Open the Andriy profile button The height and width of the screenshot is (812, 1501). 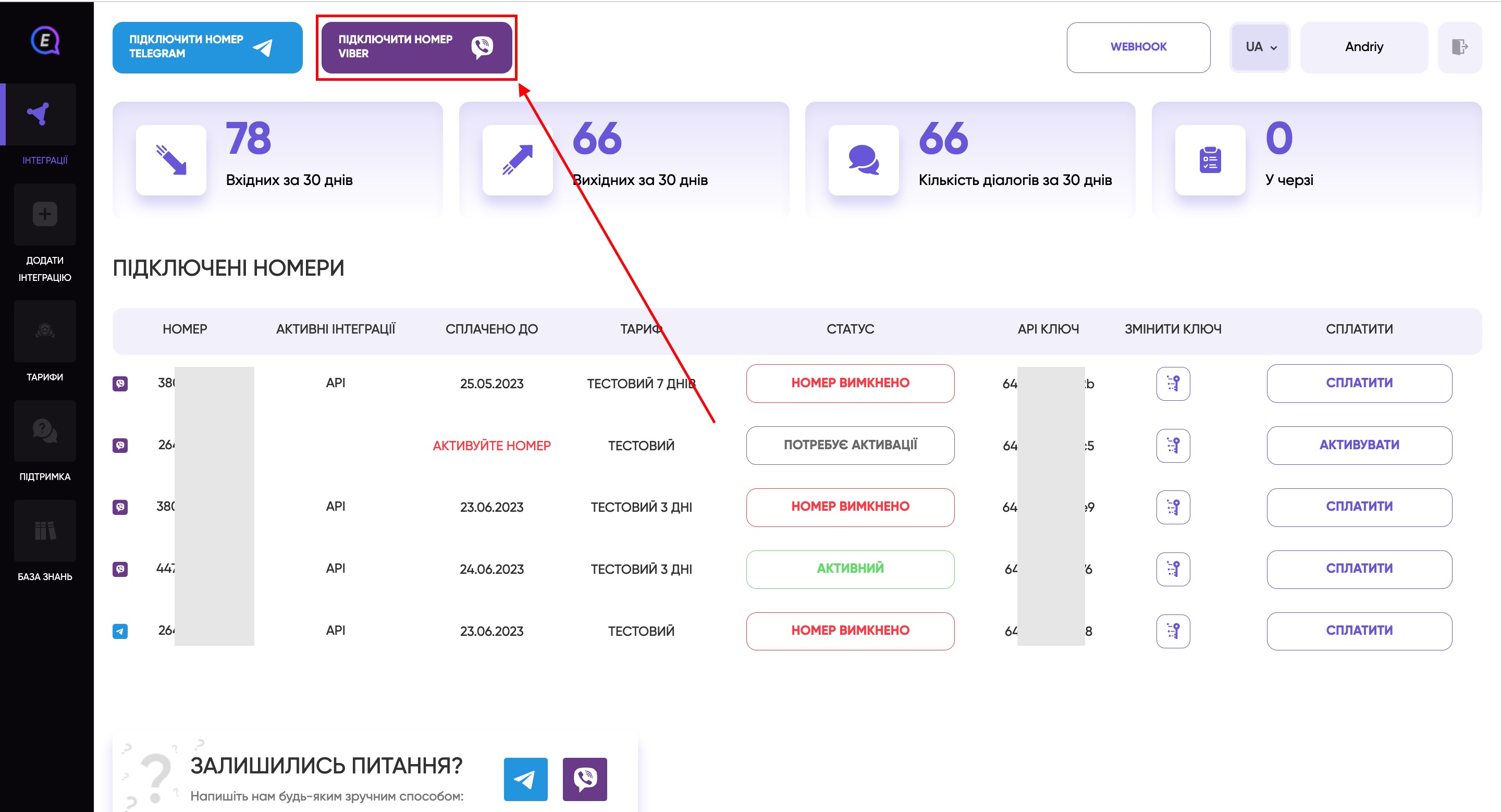pyautogui.click(x=1363, y=47)
